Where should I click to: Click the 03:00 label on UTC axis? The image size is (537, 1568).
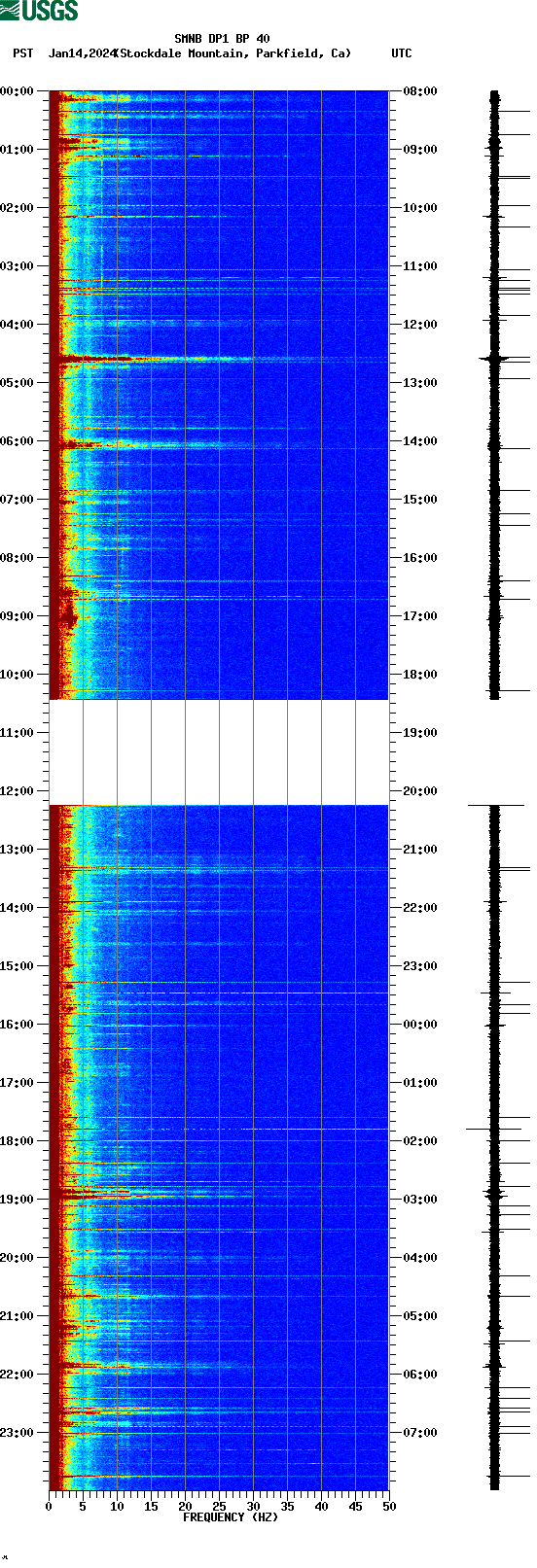coord(420,1200)
